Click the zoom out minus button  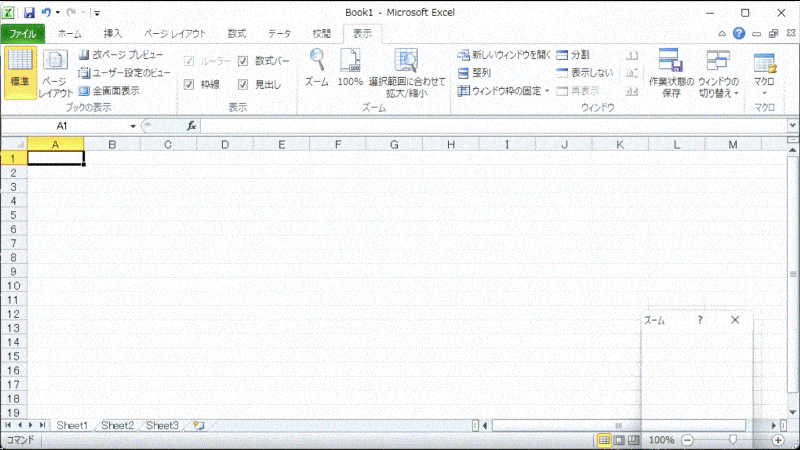tap(687, 440)
